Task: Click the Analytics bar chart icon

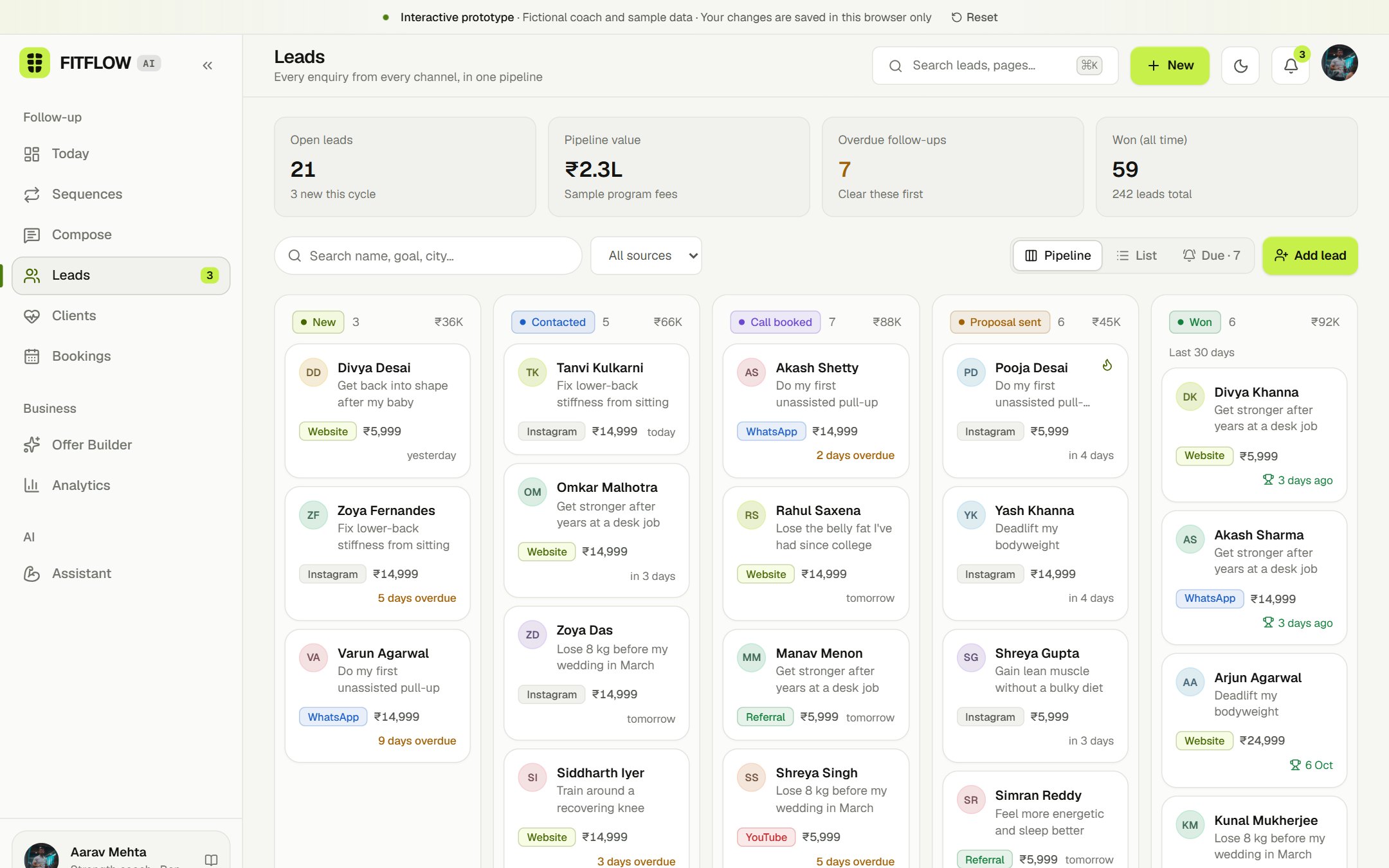Action: [32, 485]
